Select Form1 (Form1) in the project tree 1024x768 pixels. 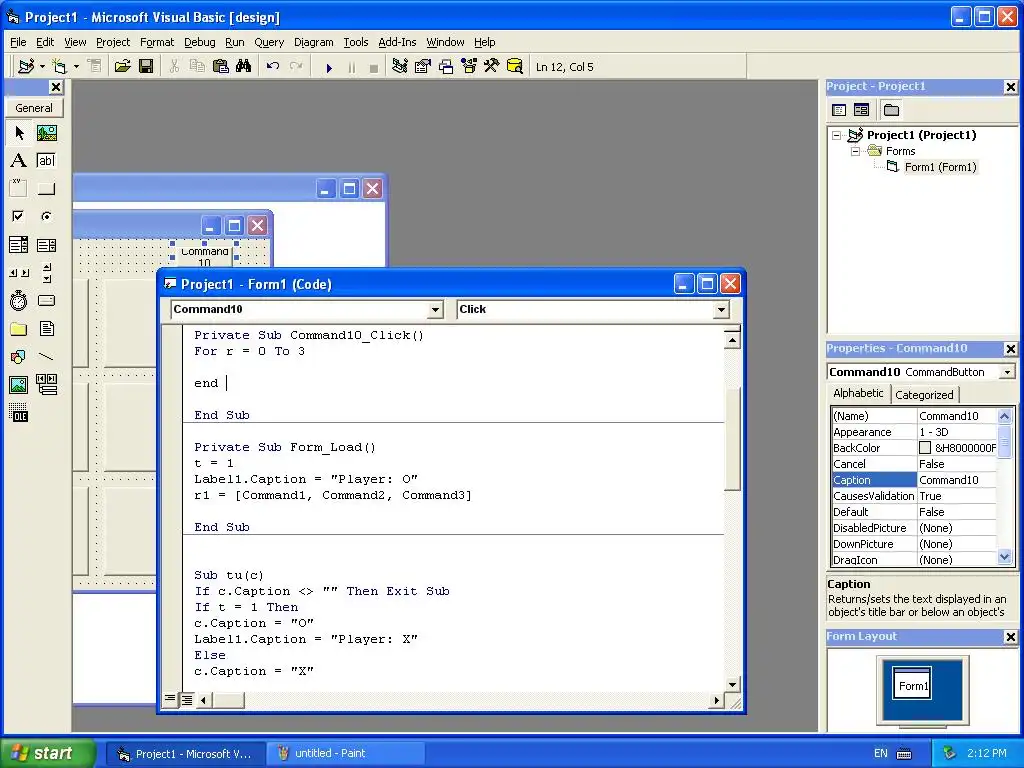940,167
